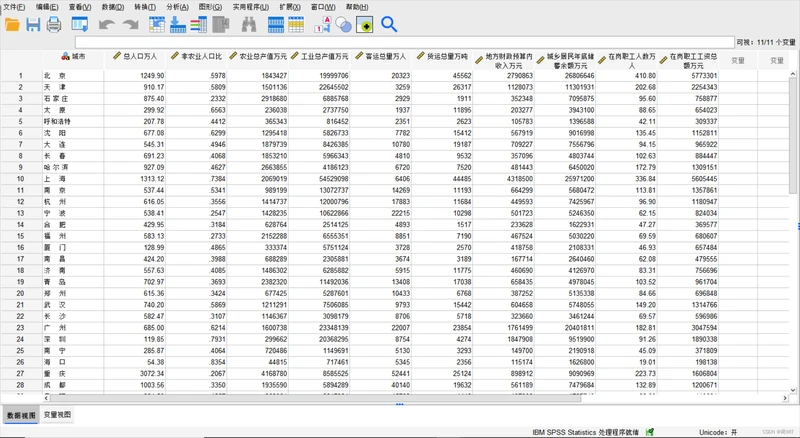
Task: Undo the last action with the undo arrow
Action: click(106, 25)
